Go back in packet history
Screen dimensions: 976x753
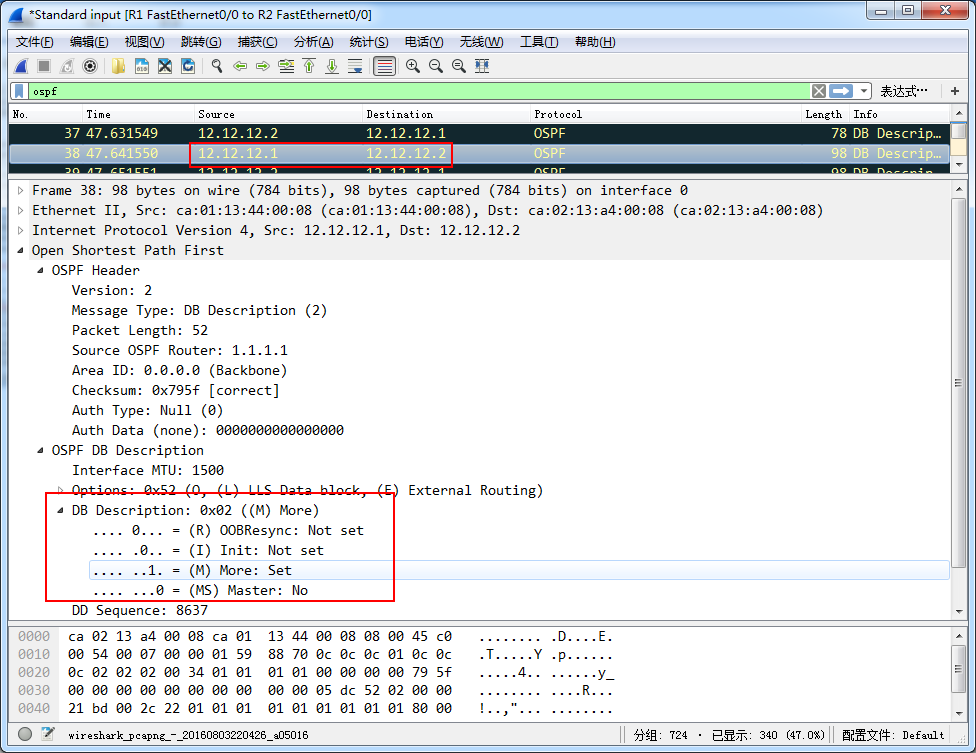pos(240,66)
